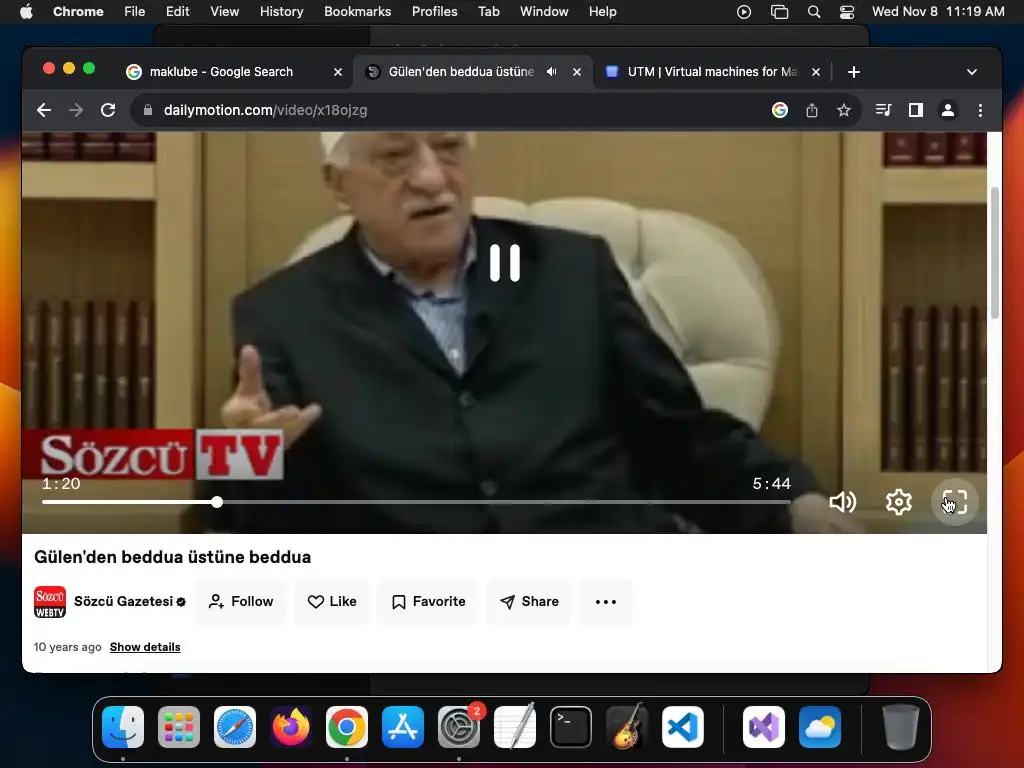Open Chrome three-dot menu
Image resolution: width=1024 pixels, height=768 pixels.
[980, 110]
